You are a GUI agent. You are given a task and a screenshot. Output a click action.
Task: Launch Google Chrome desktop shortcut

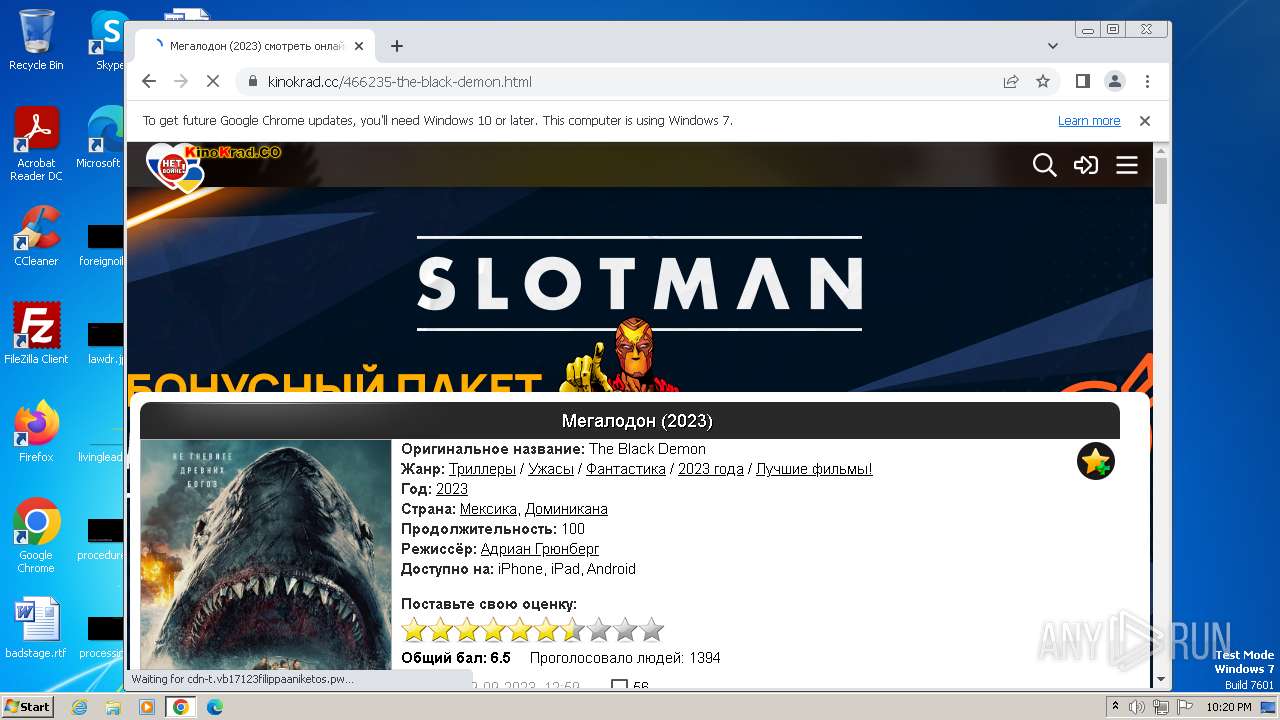pyautogui.click(x=36, y=536)
